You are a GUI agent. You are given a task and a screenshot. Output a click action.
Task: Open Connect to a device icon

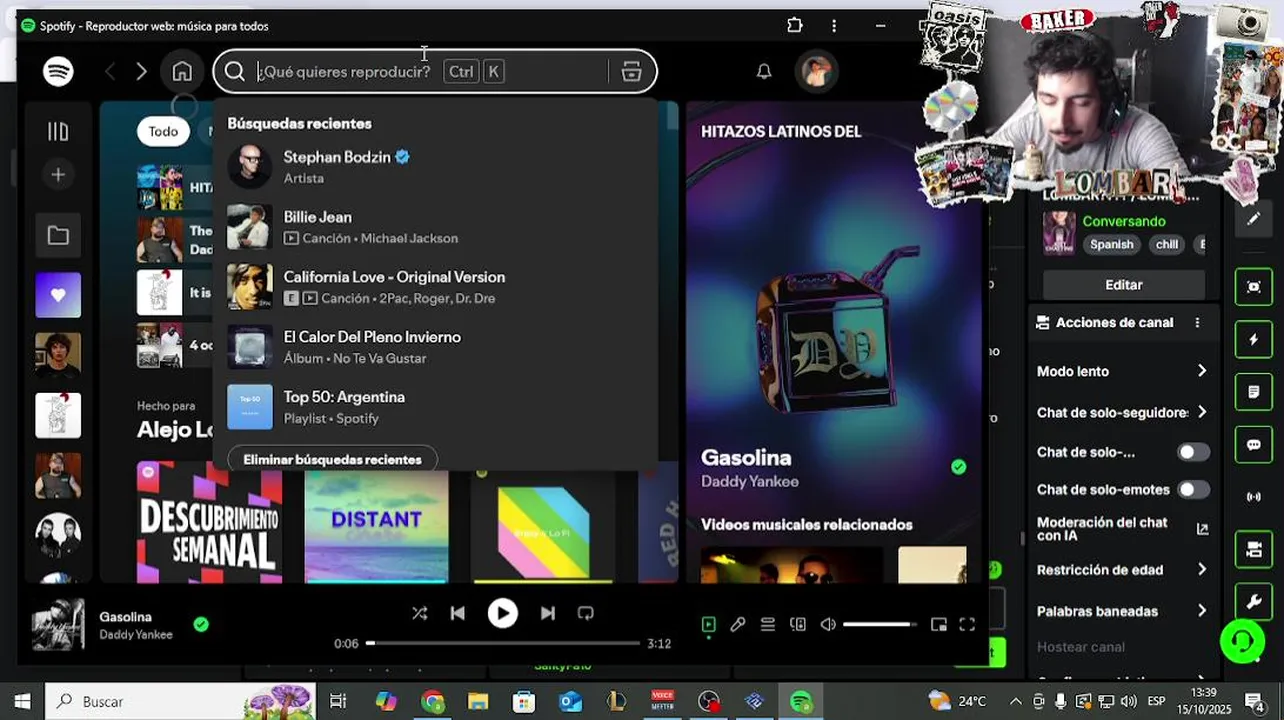797,624
